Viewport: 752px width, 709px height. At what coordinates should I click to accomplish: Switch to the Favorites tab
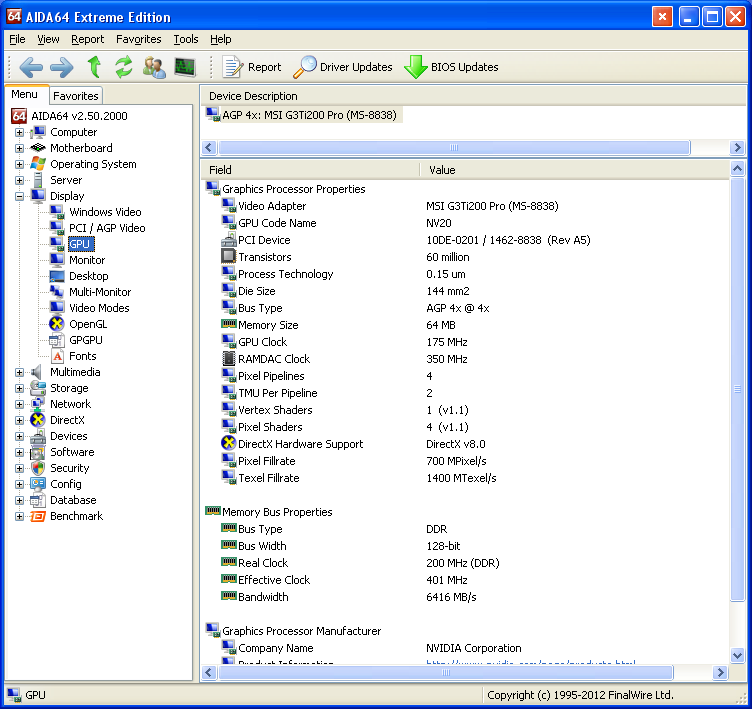76,96
